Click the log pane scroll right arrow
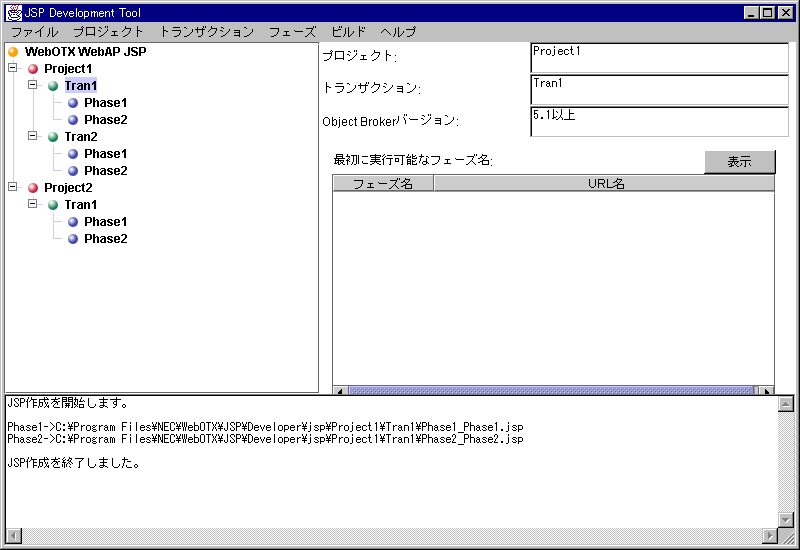The image size is (800, 550). [x=770, y=536]
